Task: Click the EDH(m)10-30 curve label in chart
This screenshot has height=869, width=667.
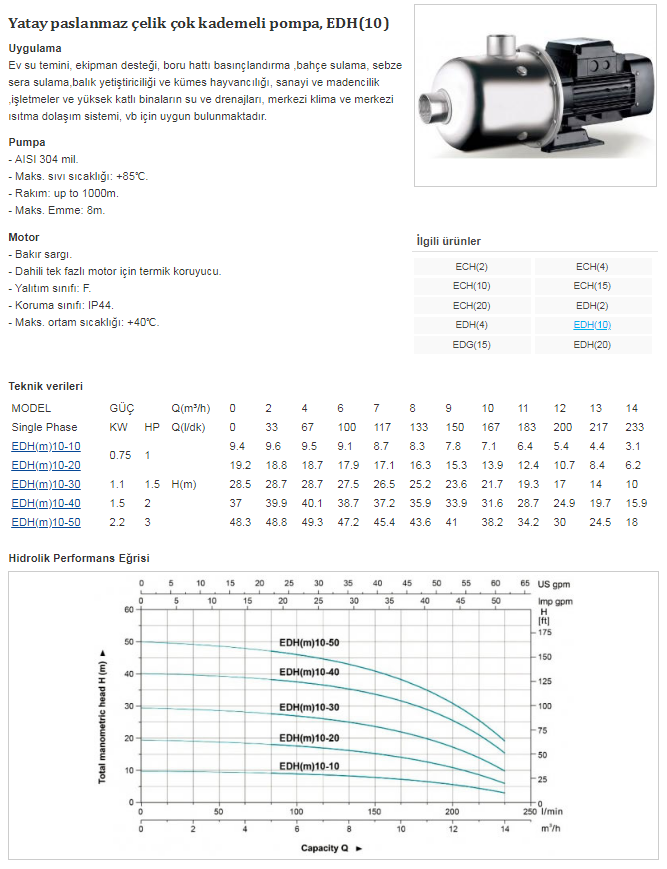Action: tap(309, 708)
